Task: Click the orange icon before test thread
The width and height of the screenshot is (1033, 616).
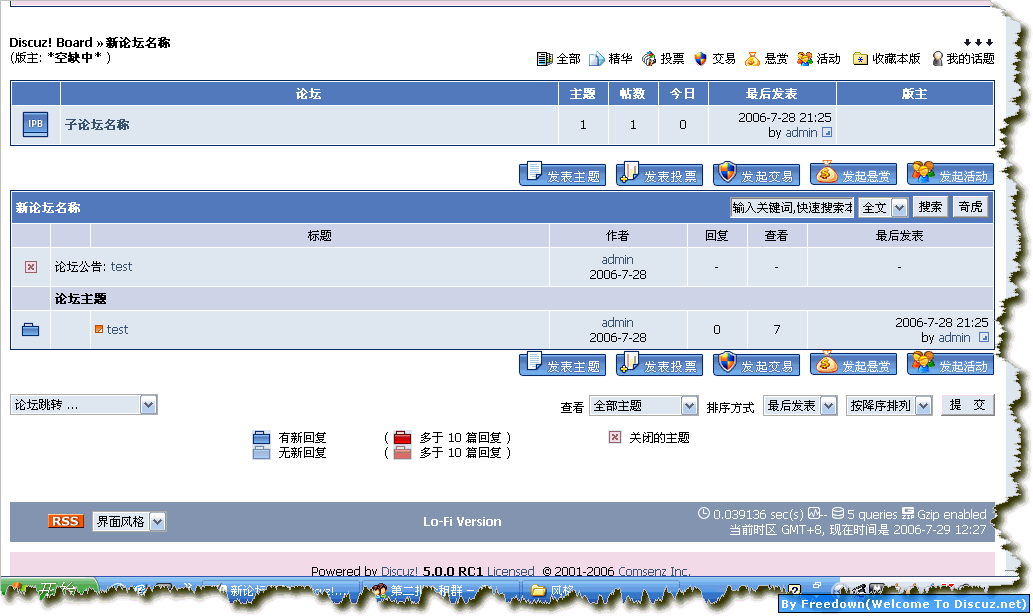Action: tap(99, 329)
